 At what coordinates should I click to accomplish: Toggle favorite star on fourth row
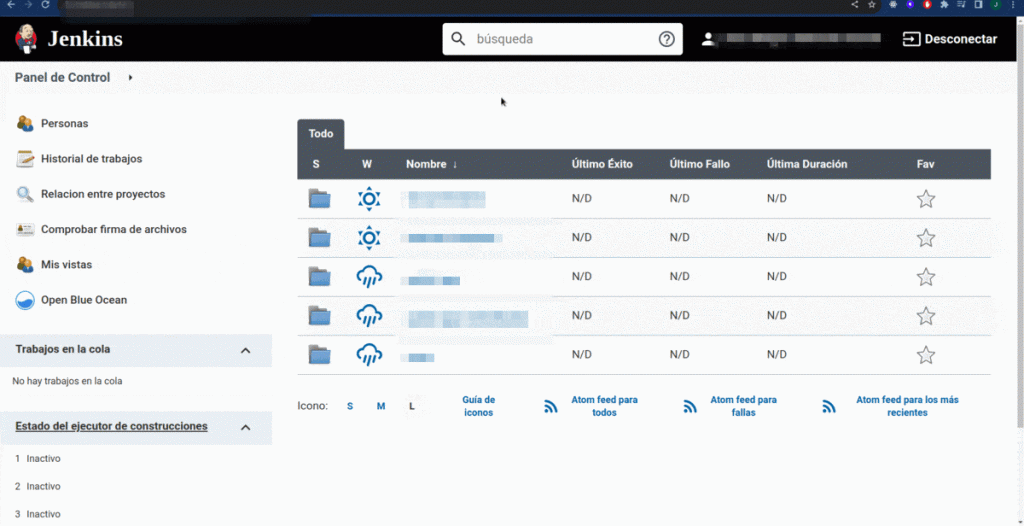pos(925,316)
